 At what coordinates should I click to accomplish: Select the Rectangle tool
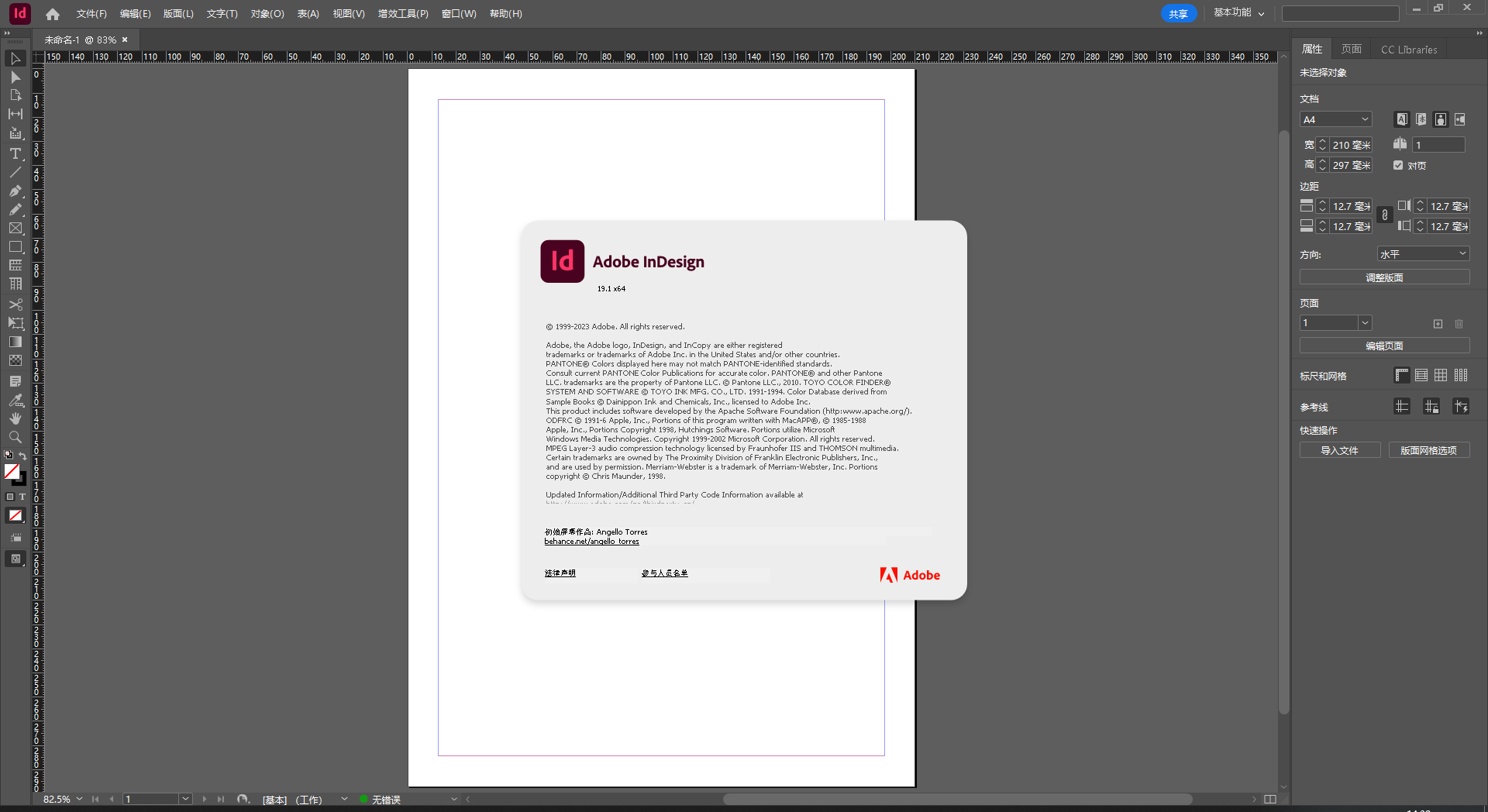tap(15, 246)
